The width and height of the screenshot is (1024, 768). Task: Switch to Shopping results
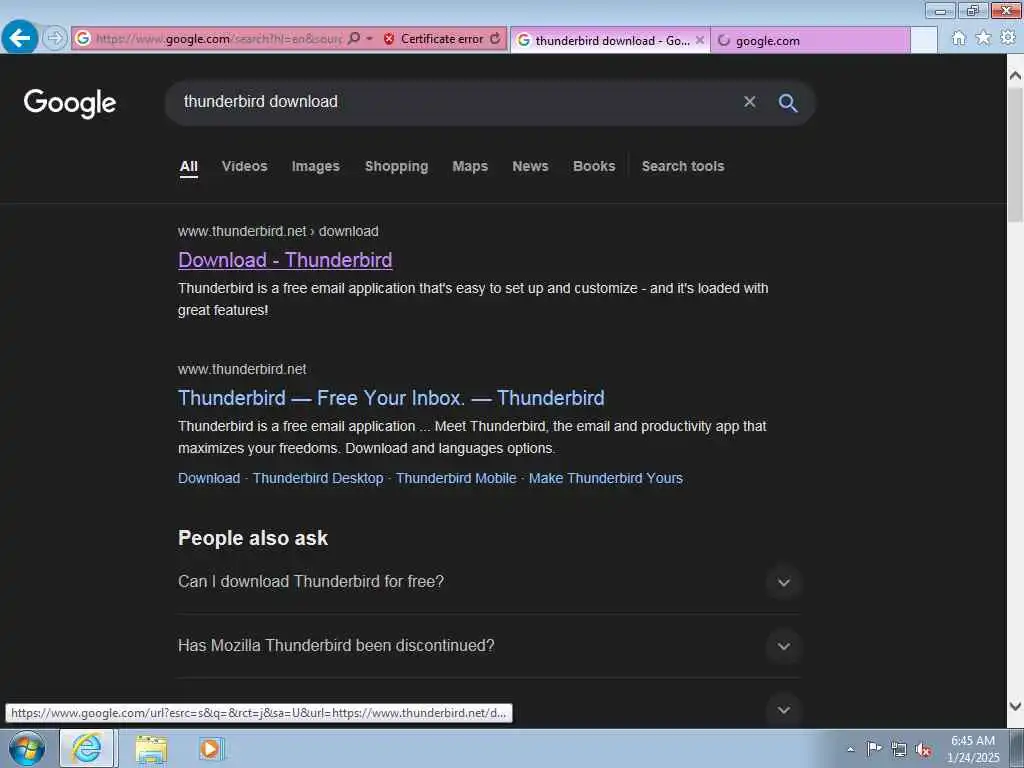click(396, 167)
